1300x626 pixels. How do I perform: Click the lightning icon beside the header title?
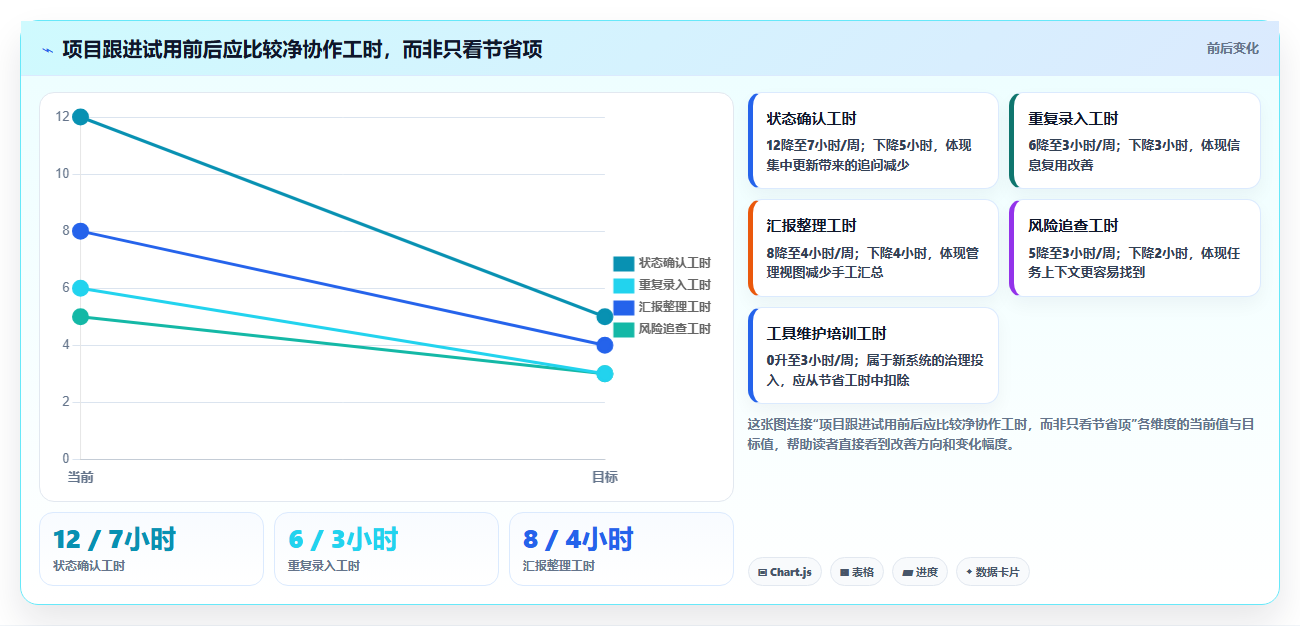tap(47, 50)
